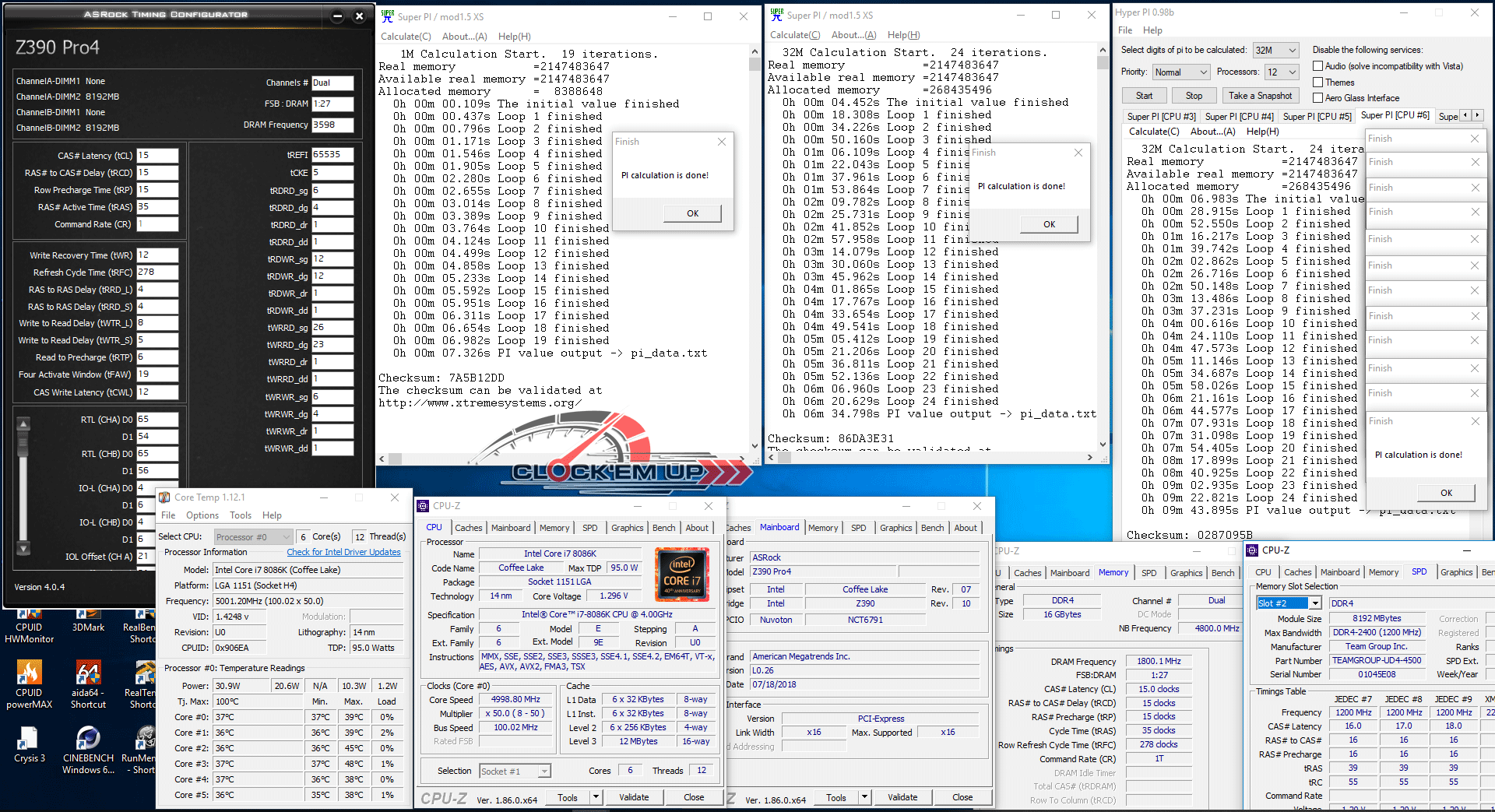This screenshot has width=1495, height=812.
Task: Open the Tools dropdown arrow in CPU-Z CPU window
Action: coord(596,797)
